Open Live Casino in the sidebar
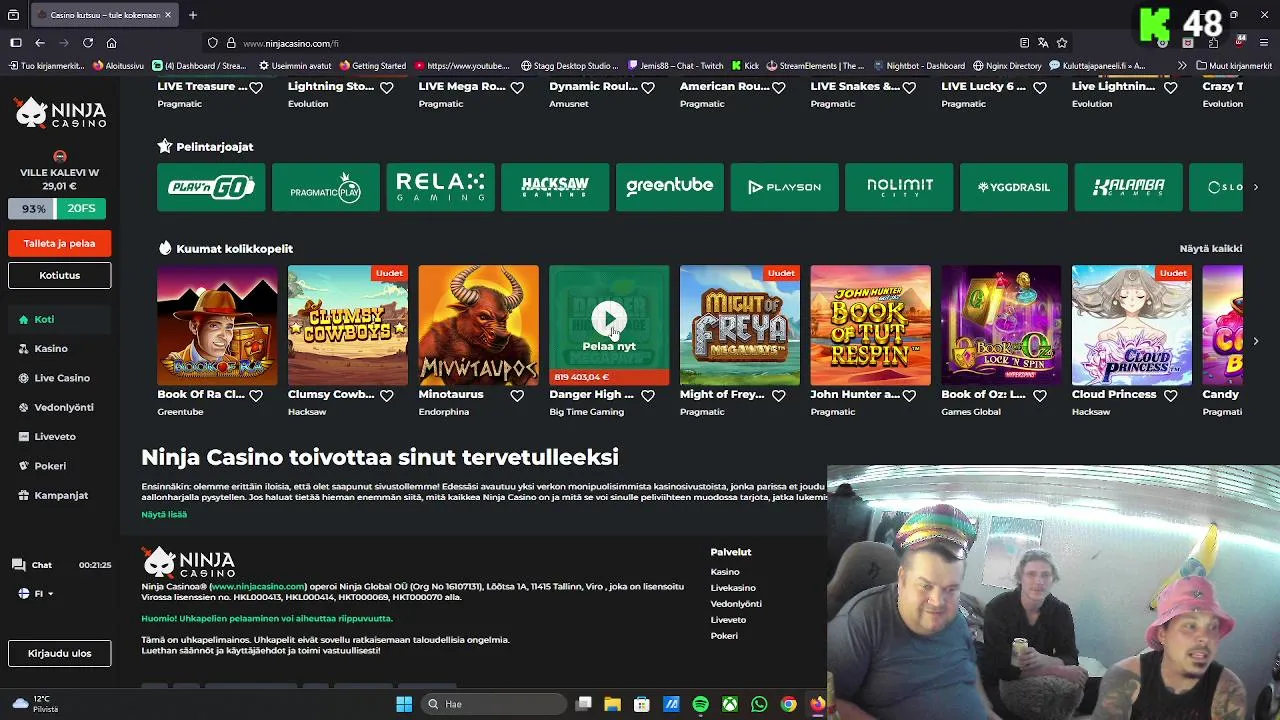Screen dimensions: 1280x720 (x=54, y=378)
